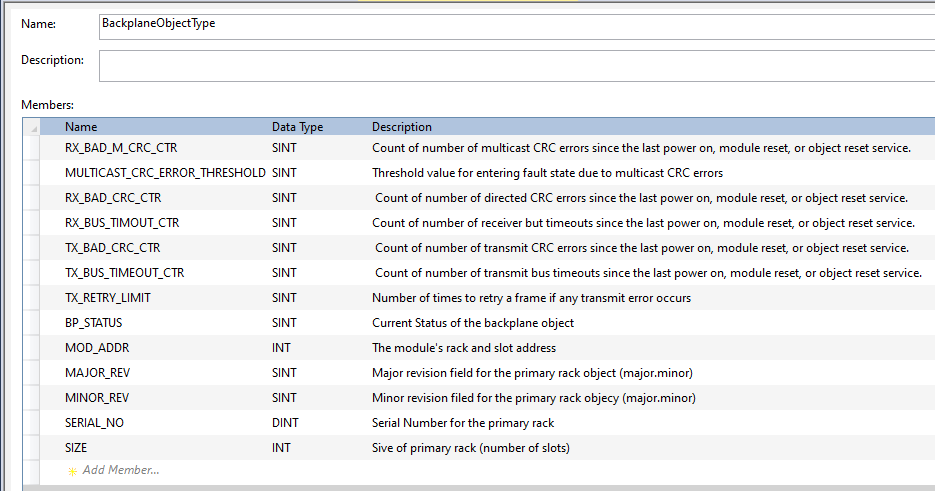Select the RX_BAD_M_CRC_CTR member name
The width and height of the screenshot is (935, 491).
coord(121,148)
